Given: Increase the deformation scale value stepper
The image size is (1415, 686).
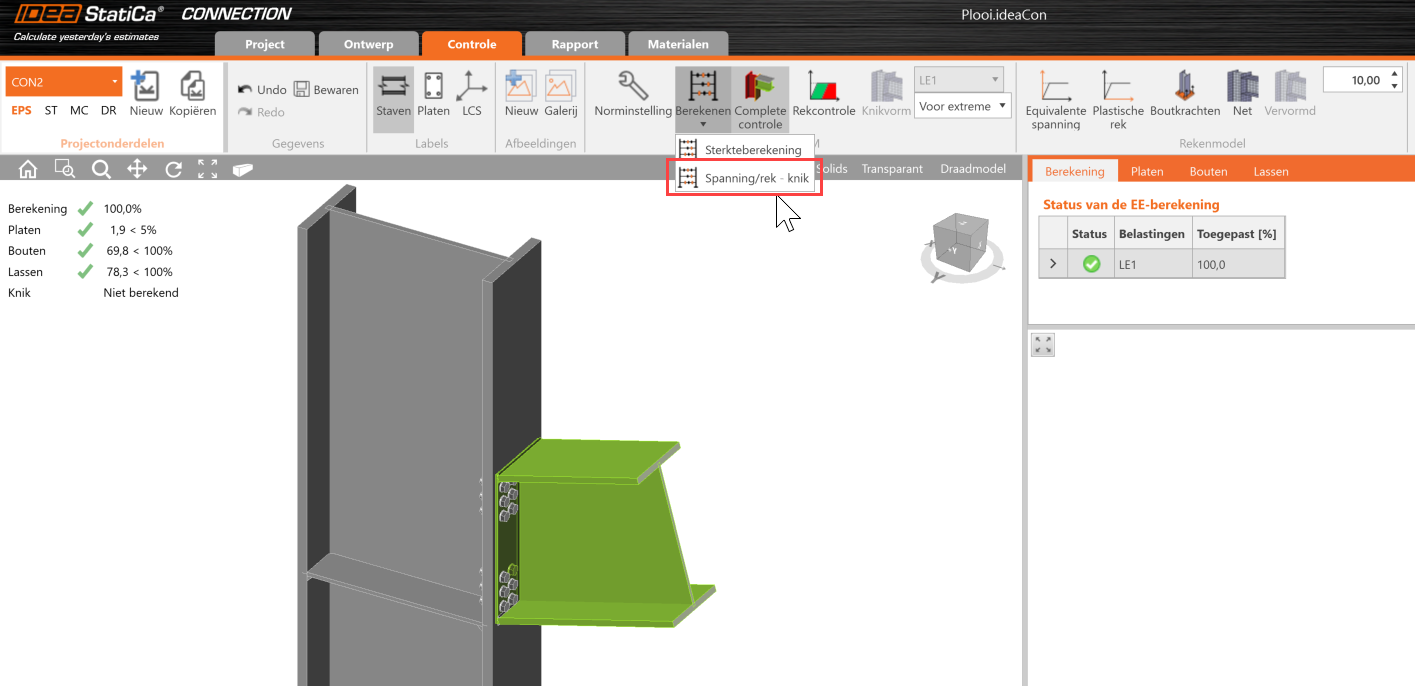Looking at the screenshot, I should 1394,74.
